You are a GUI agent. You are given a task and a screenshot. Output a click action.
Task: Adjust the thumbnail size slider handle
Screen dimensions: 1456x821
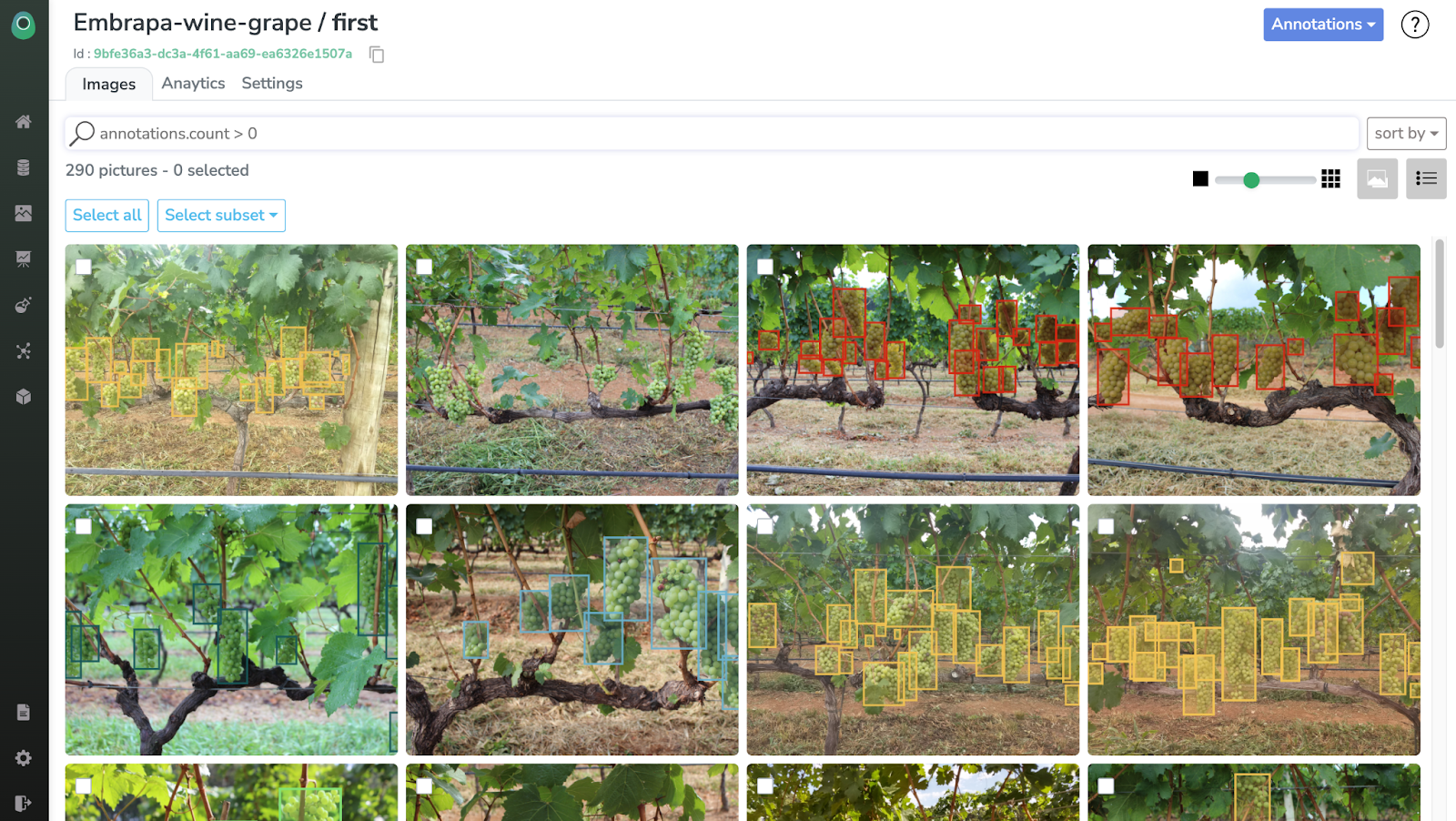click(x=1251, y=180)
